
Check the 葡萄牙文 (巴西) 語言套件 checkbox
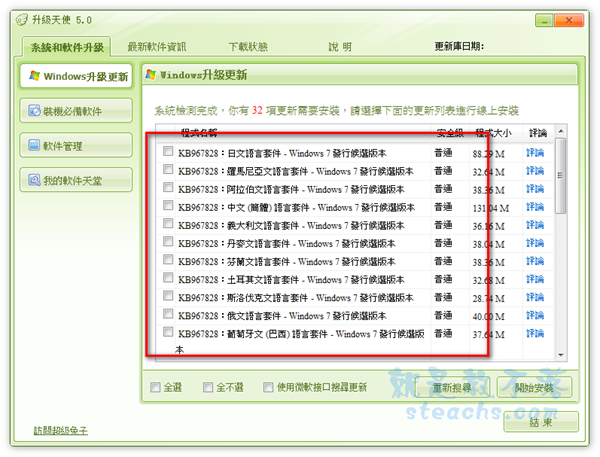point(168,331)
